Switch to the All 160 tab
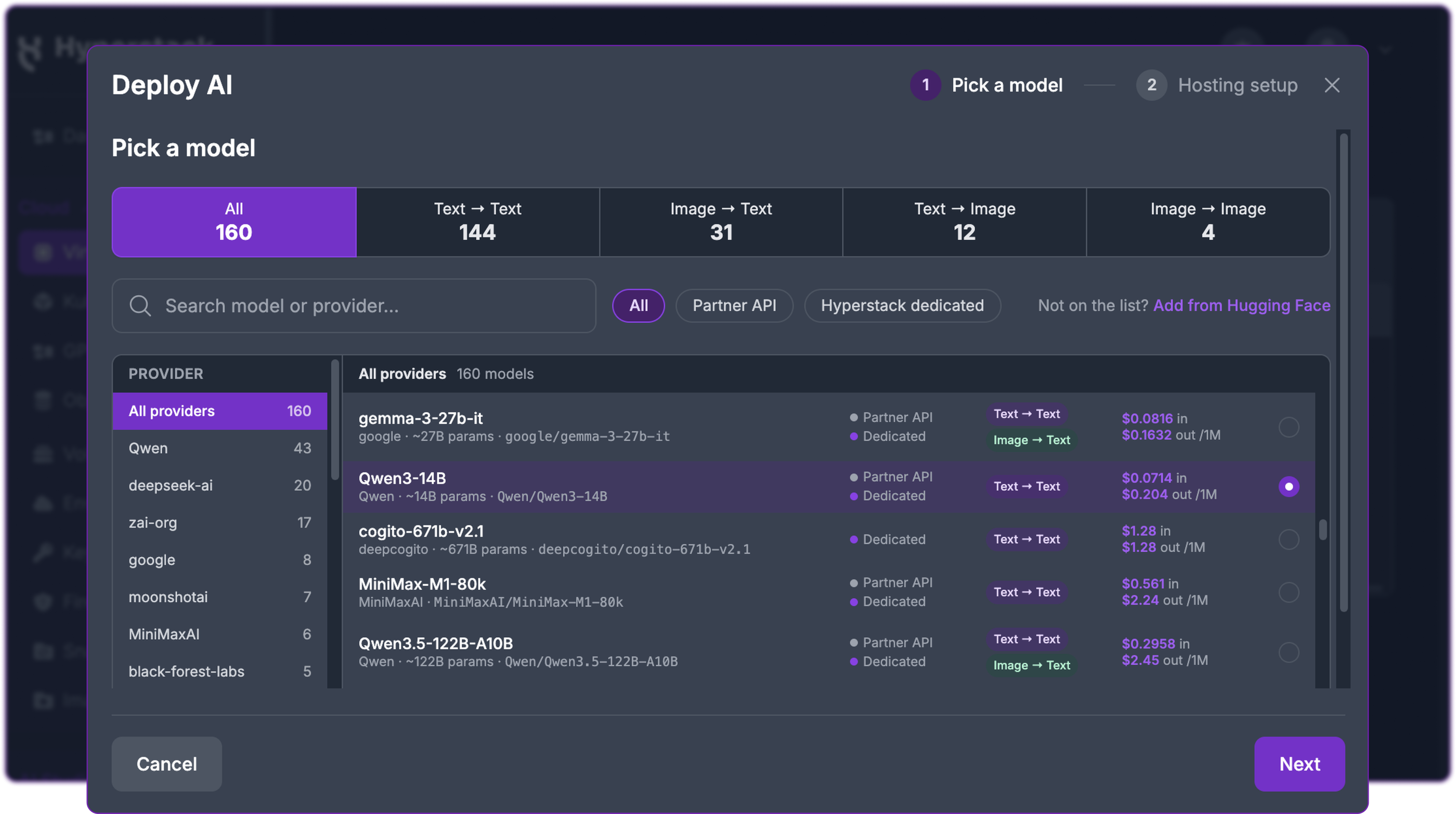Viewport: 1456px width, 814px height. coord(234,222)
